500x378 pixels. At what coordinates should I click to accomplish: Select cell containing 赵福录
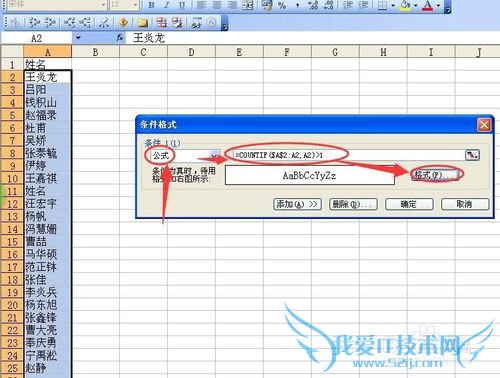tap(47, 115)
